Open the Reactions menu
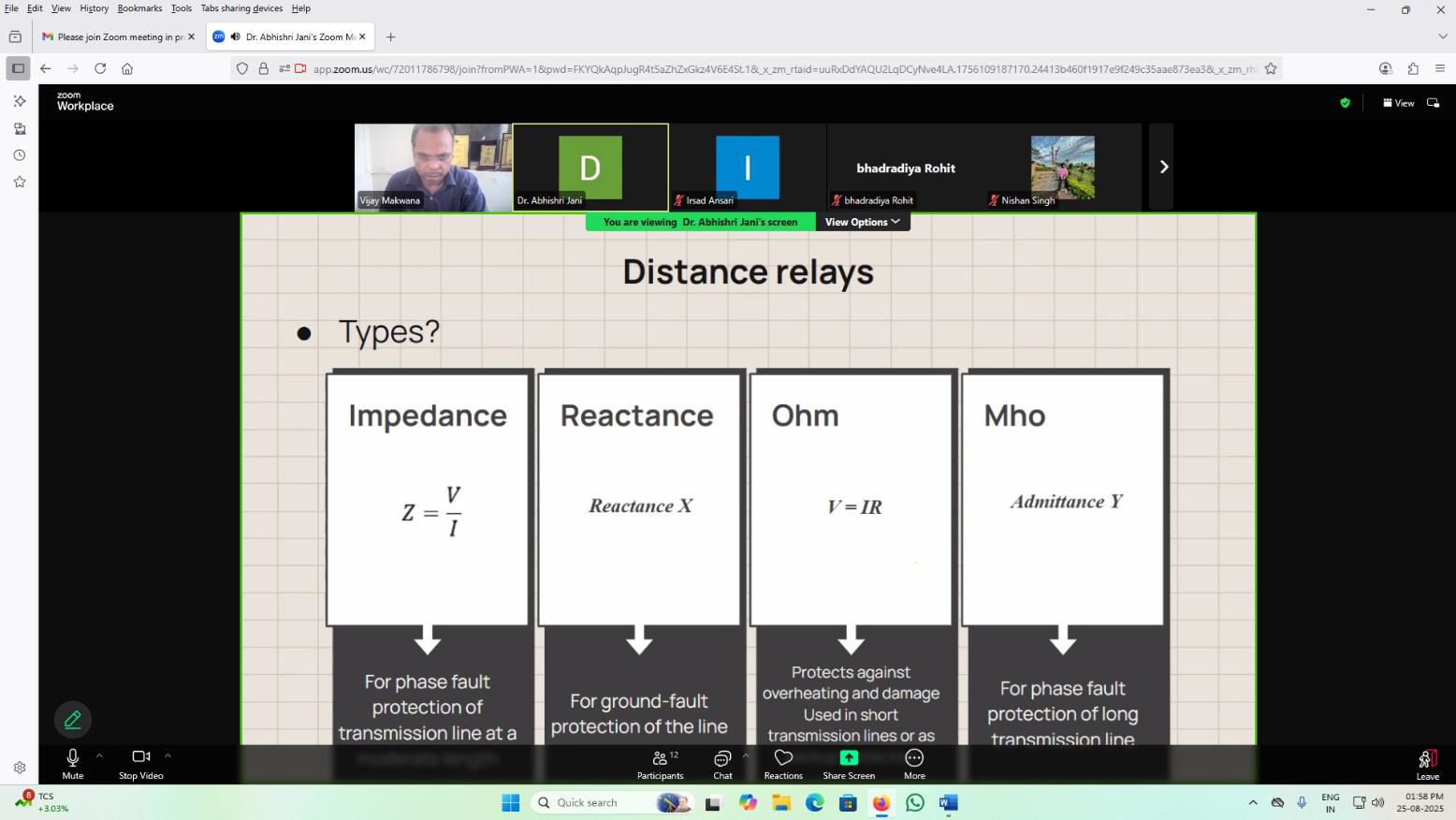Screen dimensions: 1456x820 point(783,763)
